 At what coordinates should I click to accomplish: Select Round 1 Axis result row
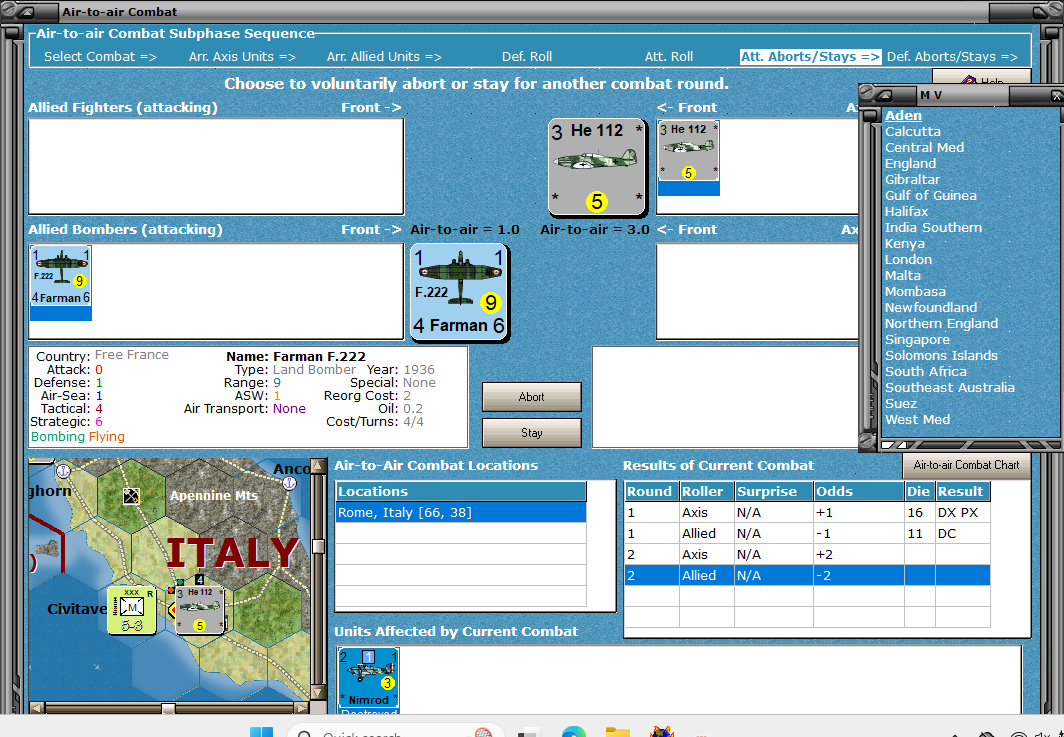coord(807,512)
